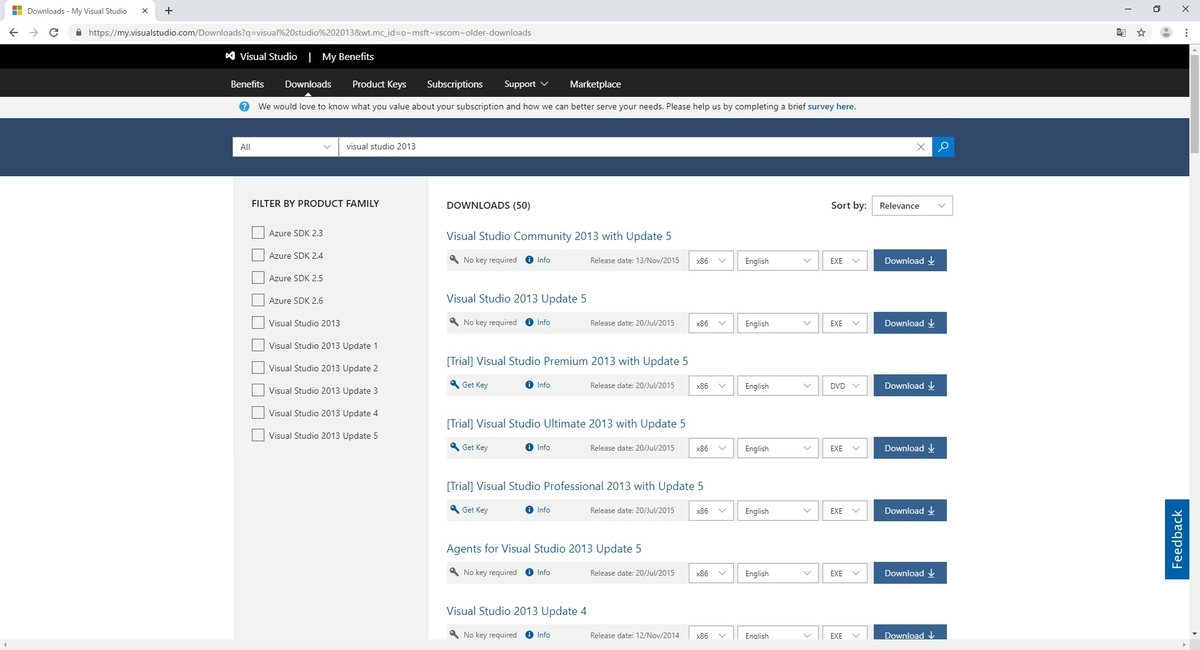The image size is (1200, 650).
Task: Click the browser back arrow
Action: [x=14, y=32]
